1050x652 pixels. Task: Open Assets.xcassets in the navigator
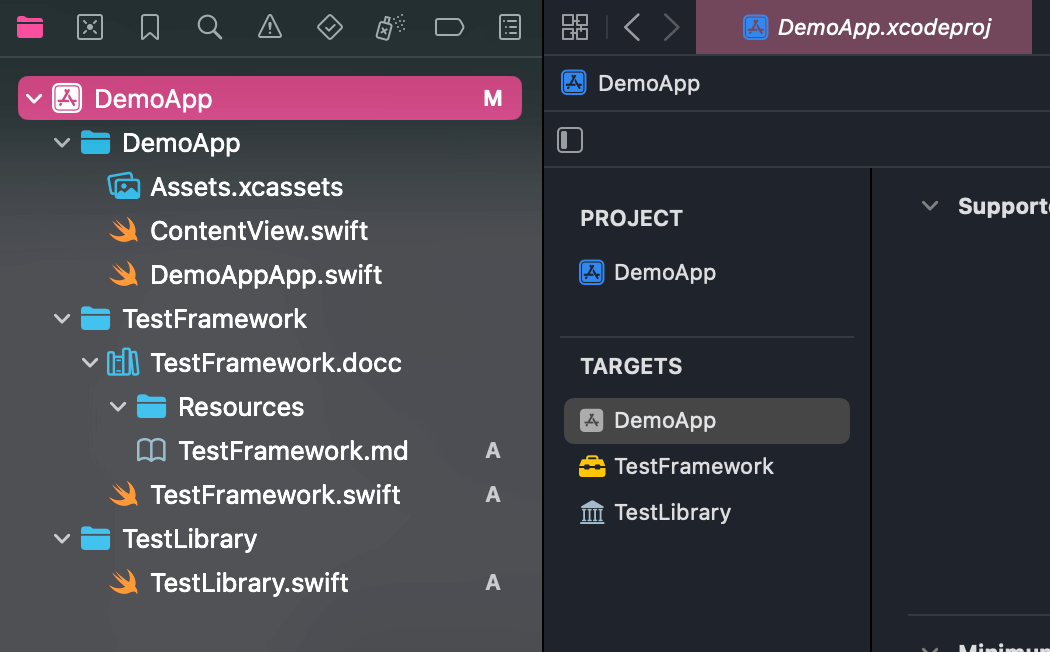pyautogui.click(x=246, y=187)
